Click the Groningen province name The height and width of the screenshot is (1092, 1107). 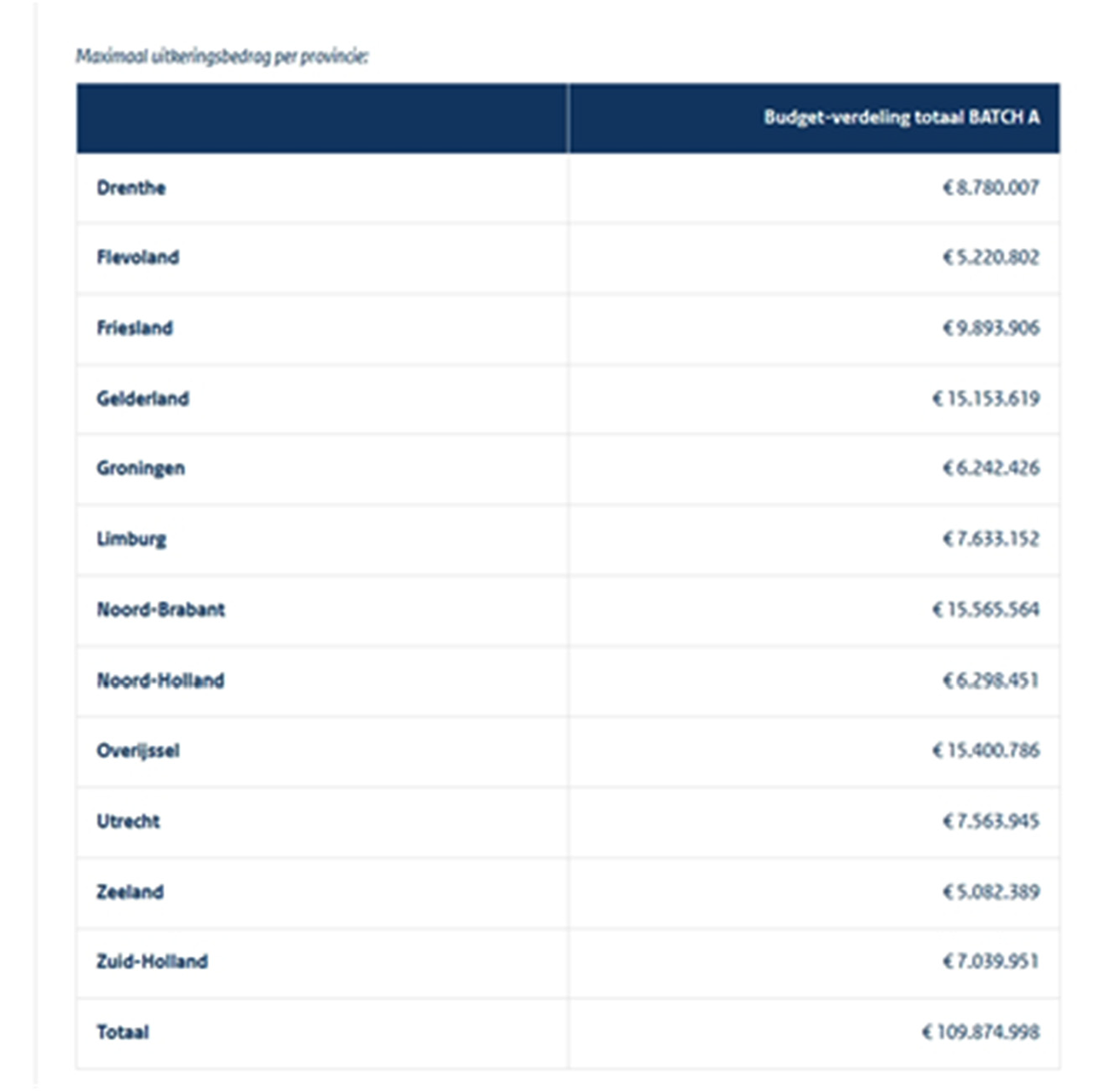[141, 468]
